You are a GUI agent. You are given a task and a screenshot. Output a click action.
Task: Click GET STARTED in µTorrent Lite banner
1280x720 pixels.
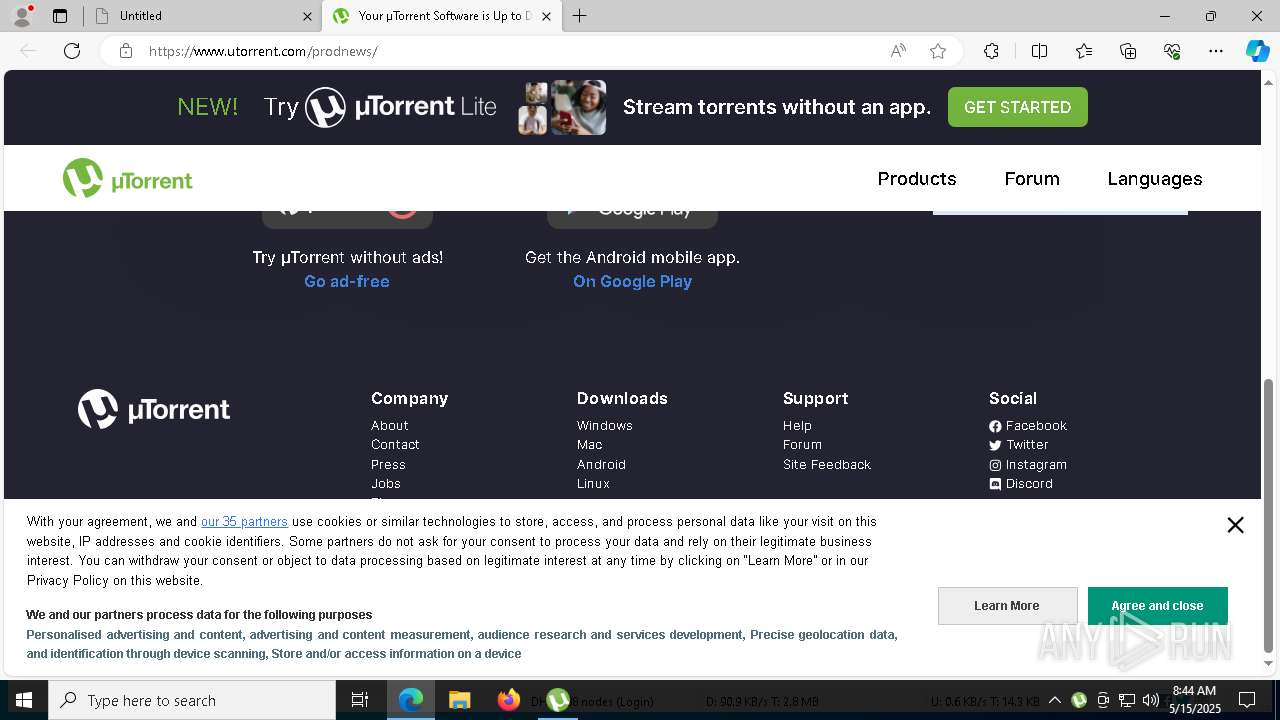click(x=1017, y=107)
